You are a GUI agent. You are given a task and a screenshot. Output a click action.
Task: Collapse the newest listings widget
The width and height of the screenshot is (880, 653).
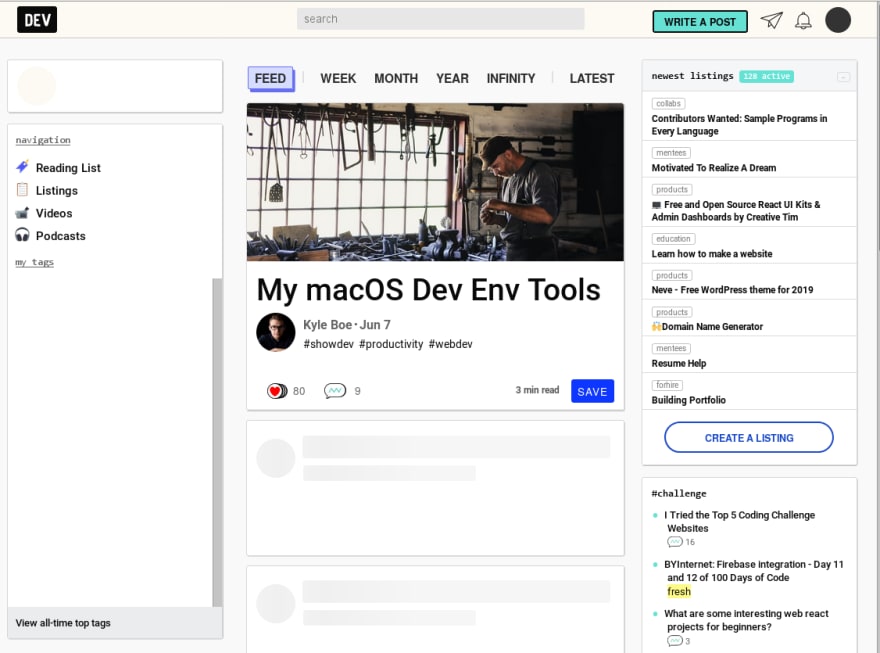coord(843,77)
